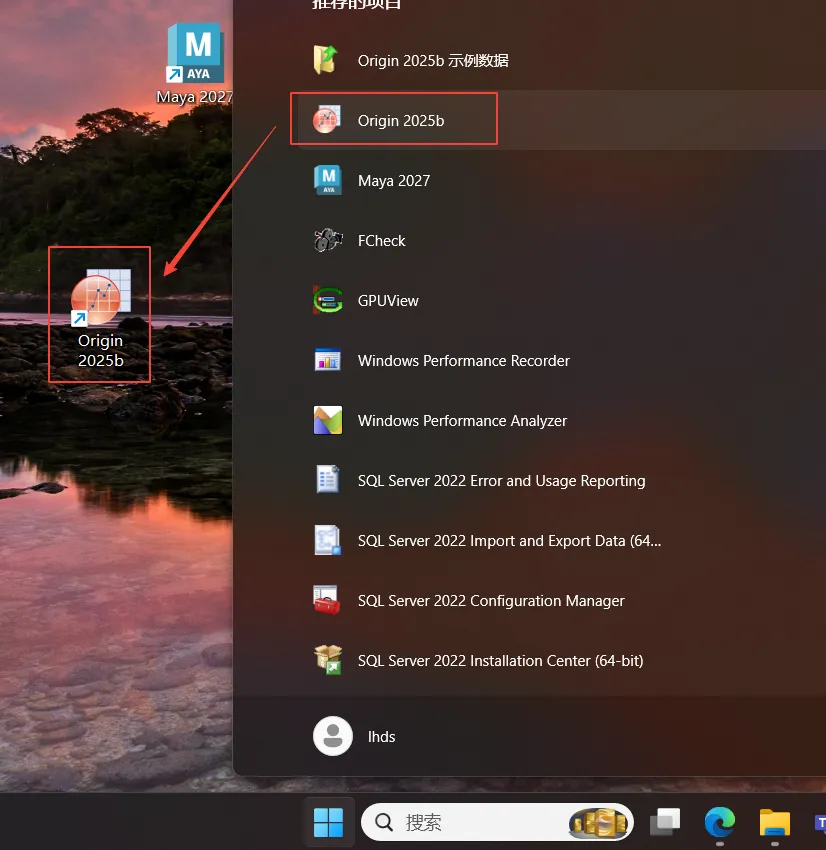Click the GPUView app icon
Screen dimensions: 826x850
pyautogui.click(x=328, y=300)
